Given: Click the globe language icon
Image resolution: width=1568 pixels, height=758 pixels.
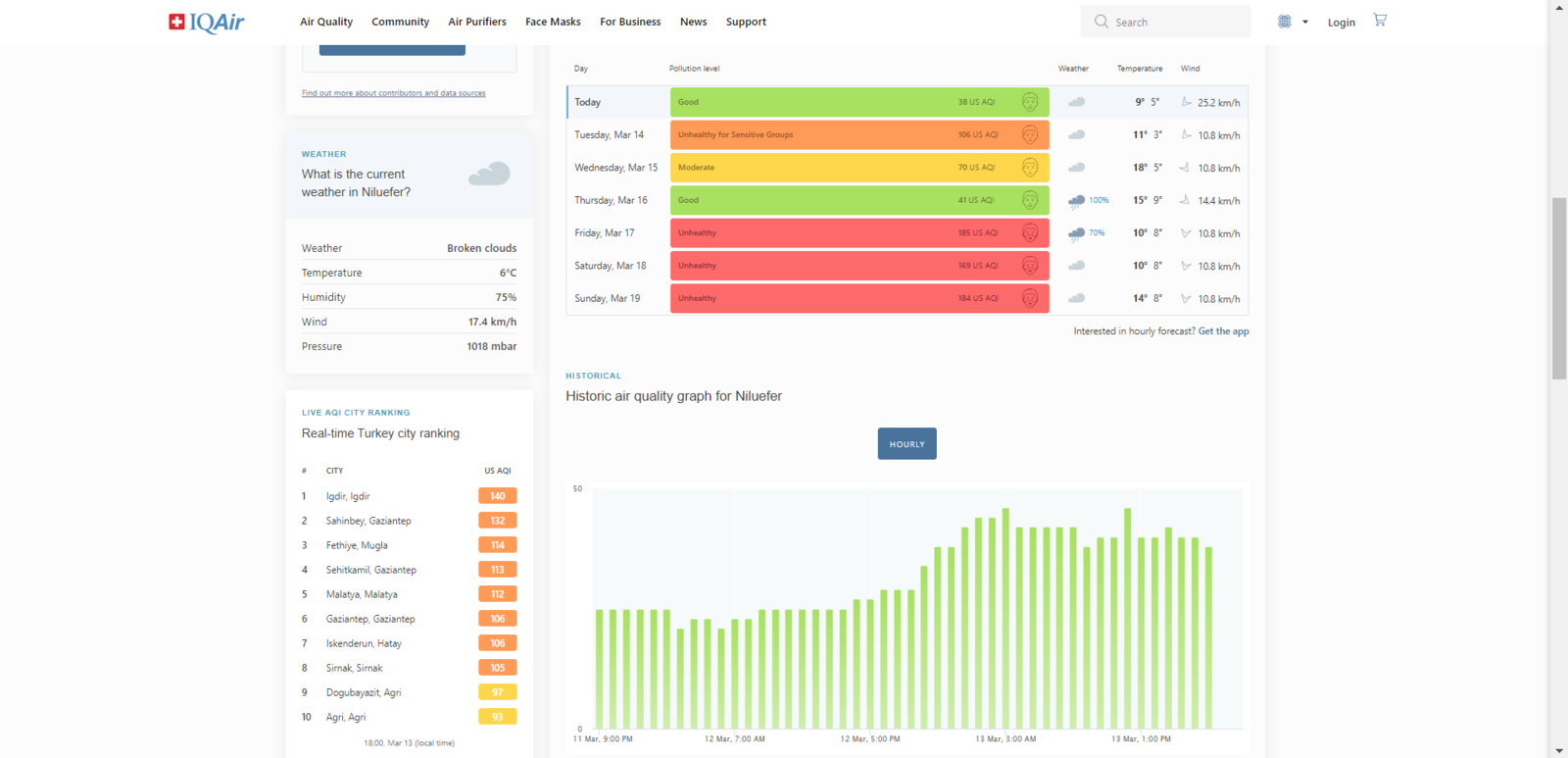Looking at the screenshot, I should [x=1285, y=22].
